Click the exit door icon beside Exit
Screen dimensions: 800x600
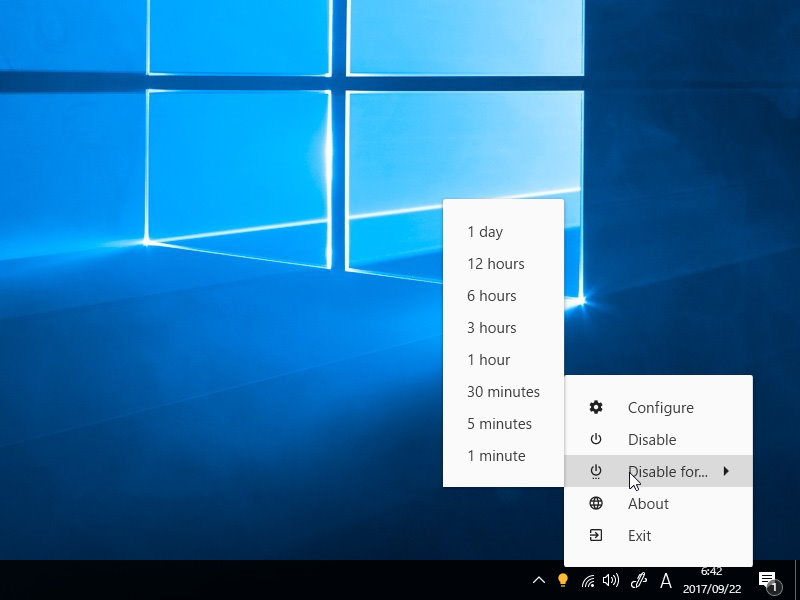596,535
